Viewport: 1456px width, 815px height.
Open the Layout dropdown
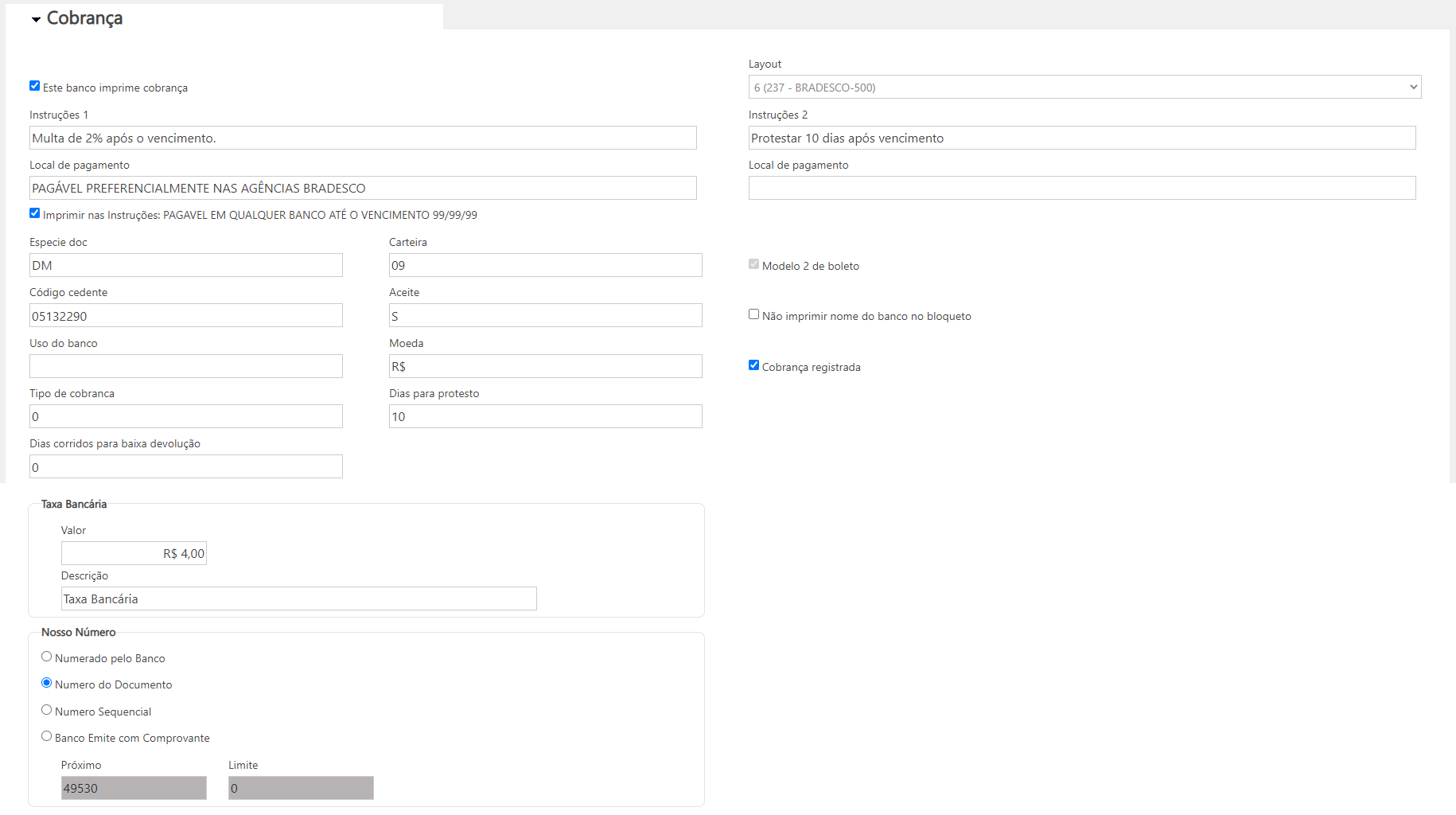[x=1084, y=87]
